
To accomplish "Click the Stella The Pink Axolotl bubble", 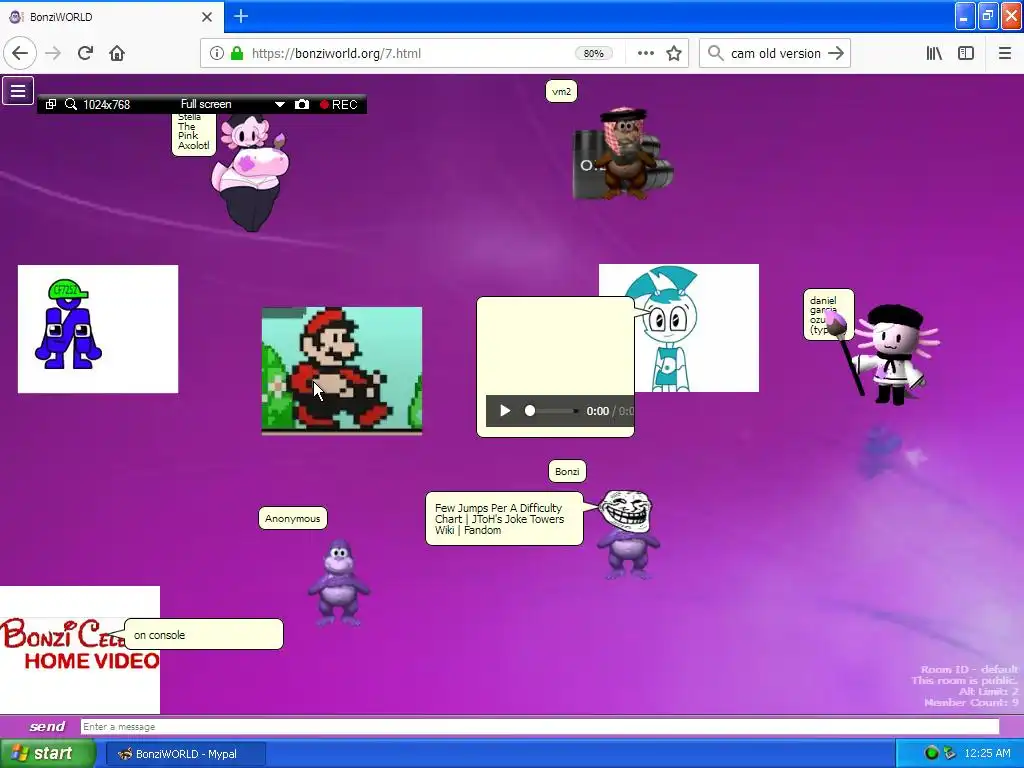I will tap(193, 134).
